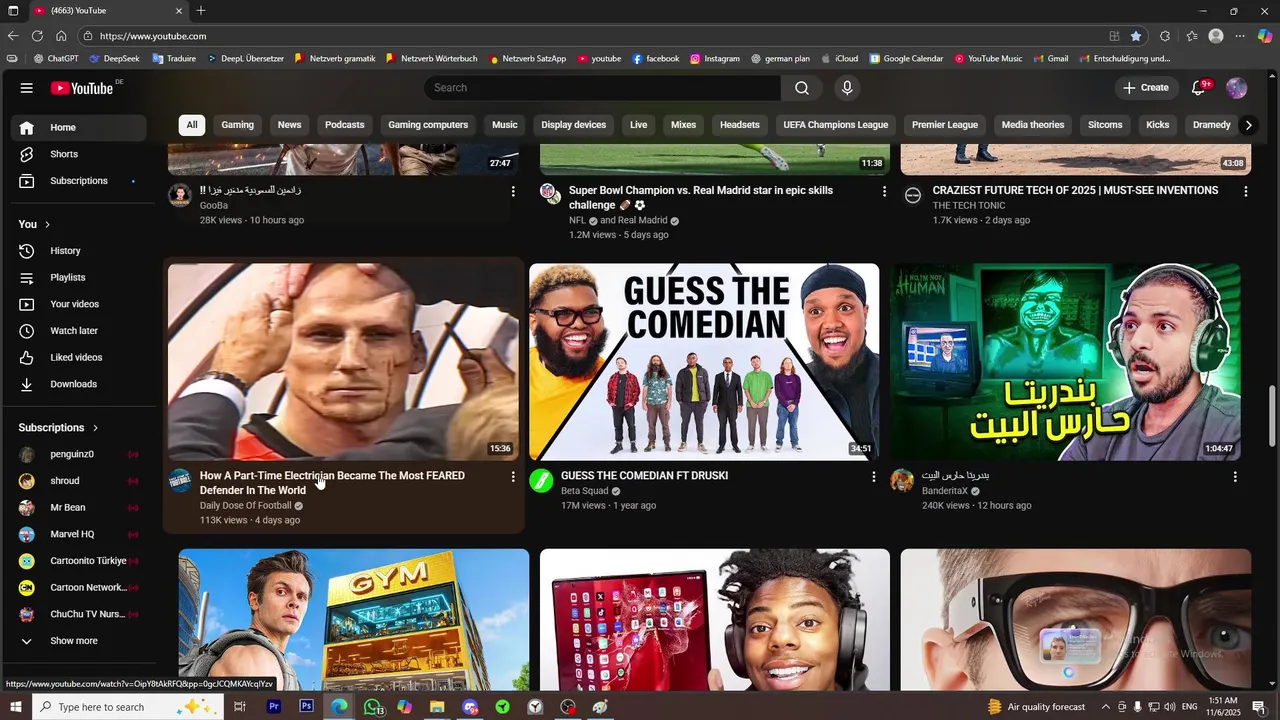Open Subscriptions in the sidebar
The height and width of the screenshot is (720, 1280).
(78, 181)
